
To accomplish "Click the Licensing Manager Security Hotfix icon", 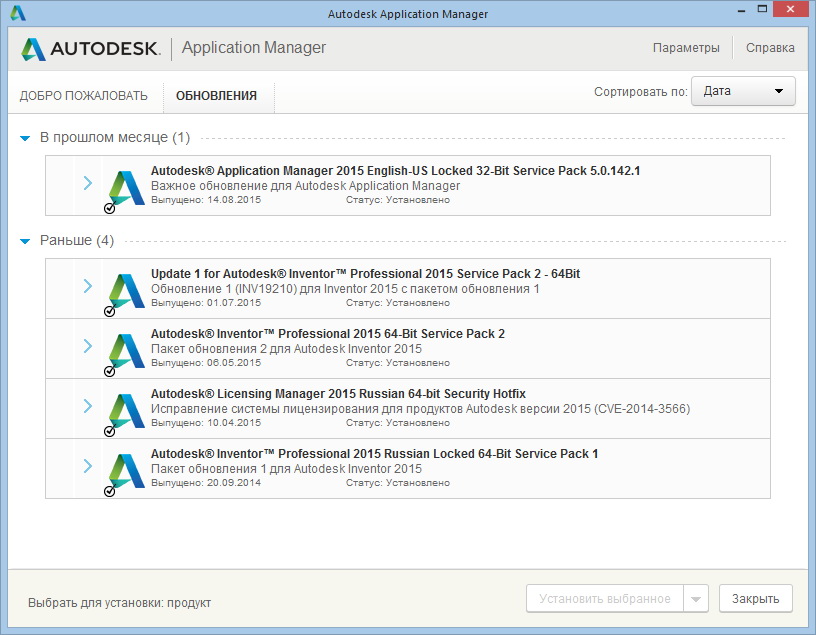I will click(x=126, y=411).
